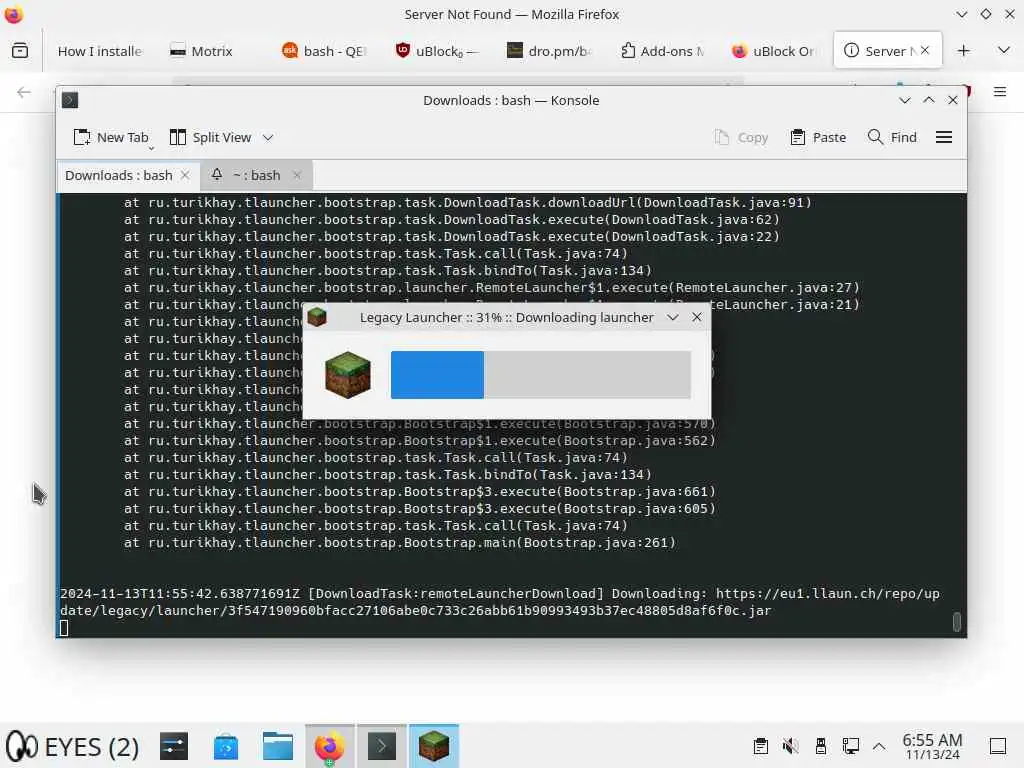Image resolution: width=1024 pixels, height=768 pixels.
Task: Expand the Firefox list all tabs chevron
Action: click(1004, 50)
